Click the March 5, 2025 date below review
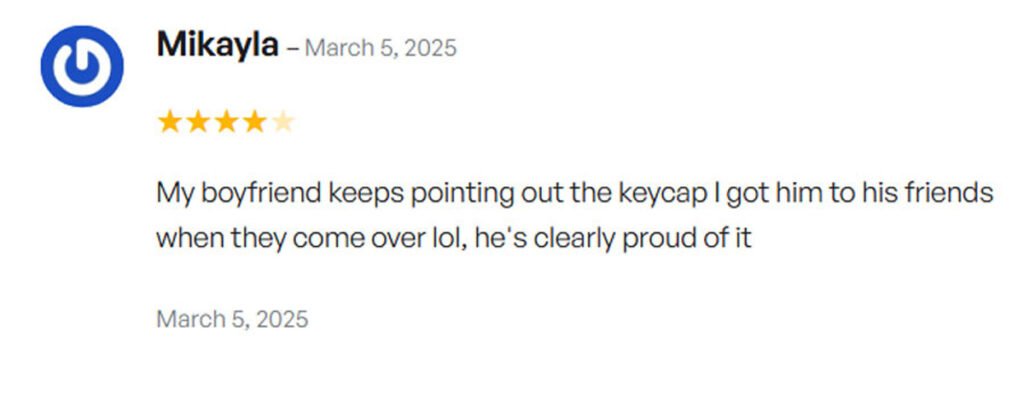The height and width of the screenshot is (404, 1024). (232, 319)
